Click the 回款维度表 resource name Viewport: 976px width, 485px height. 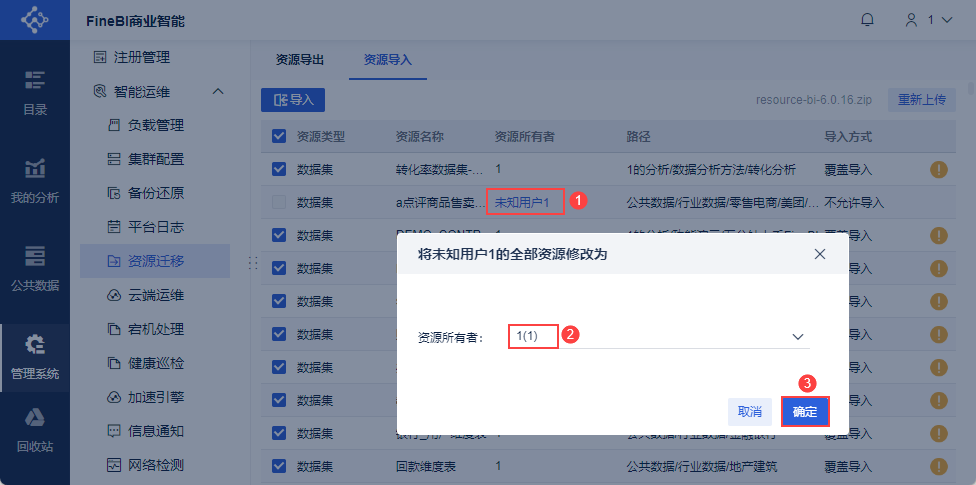(426, 466)
